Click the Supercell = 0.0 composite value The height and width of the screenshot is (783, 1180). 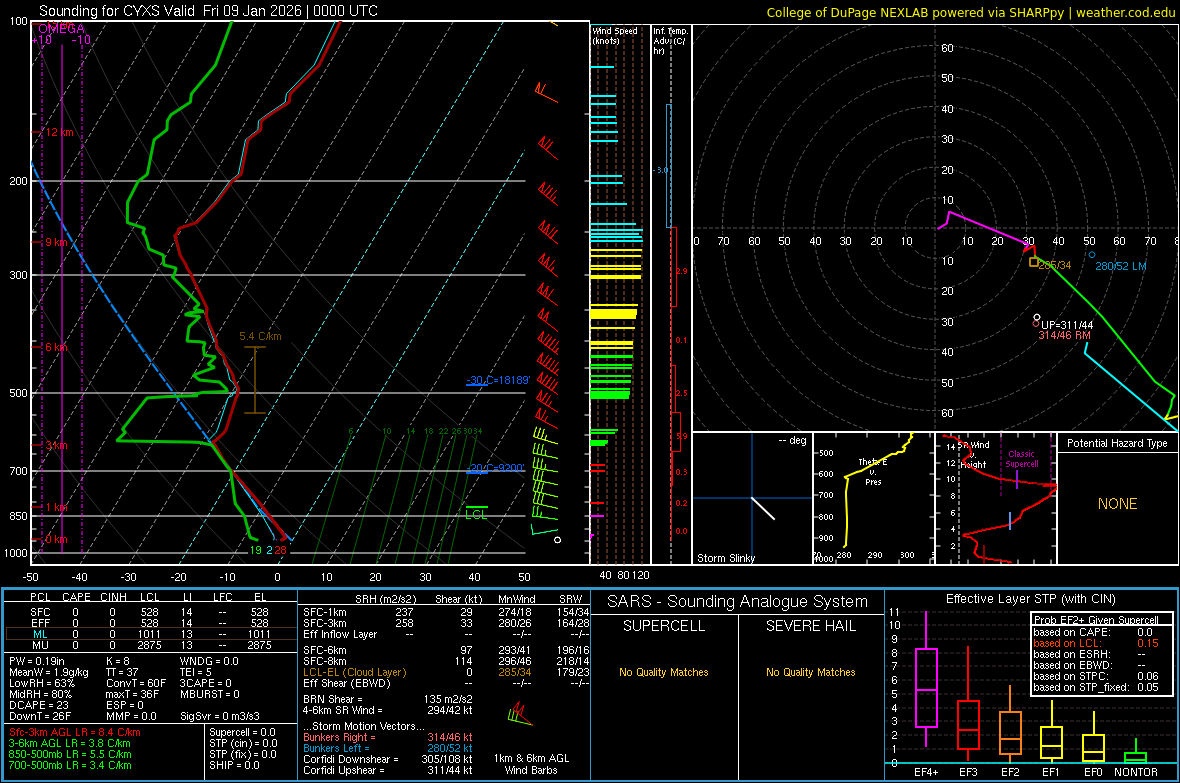(242, 733)
